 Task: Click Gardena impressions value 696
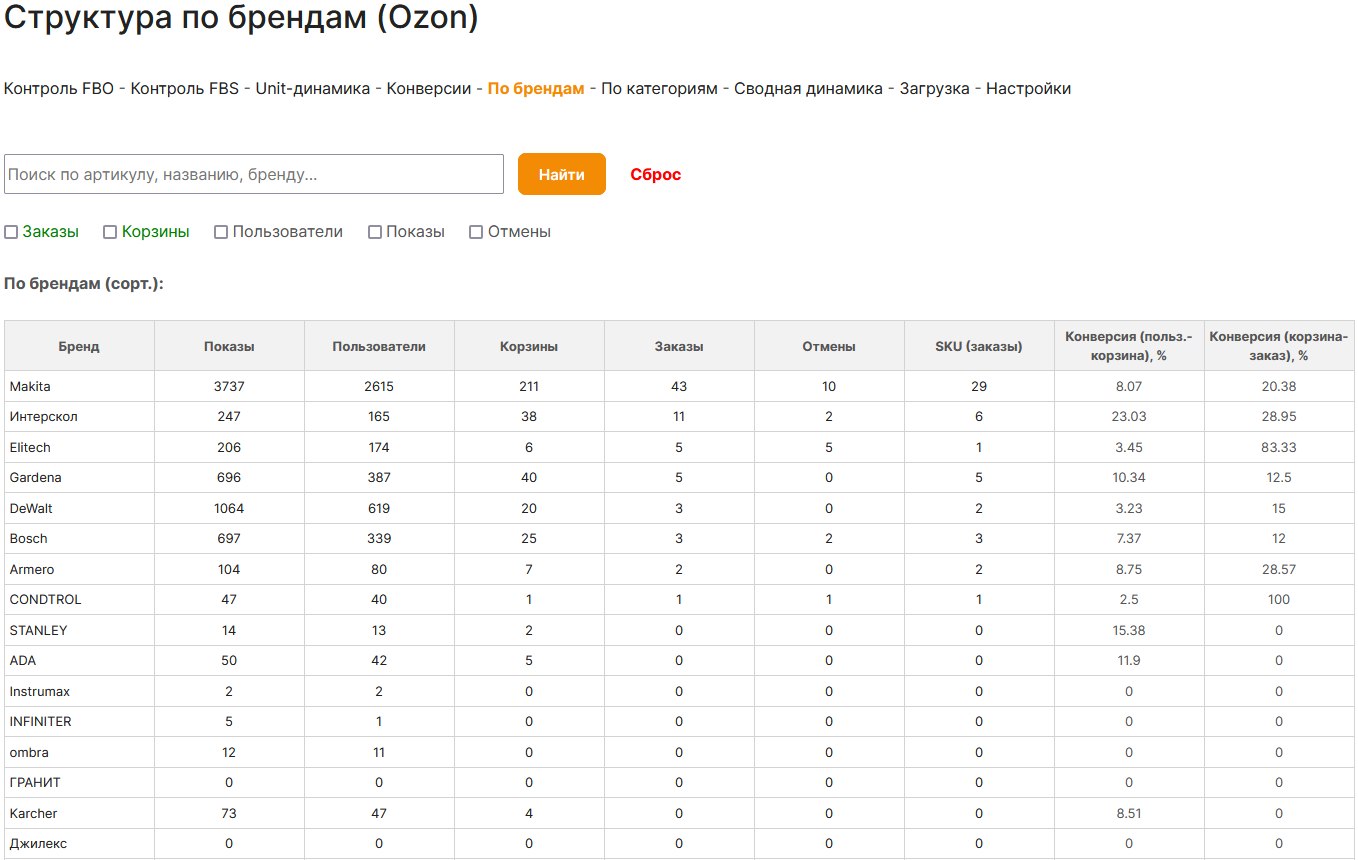229,478
